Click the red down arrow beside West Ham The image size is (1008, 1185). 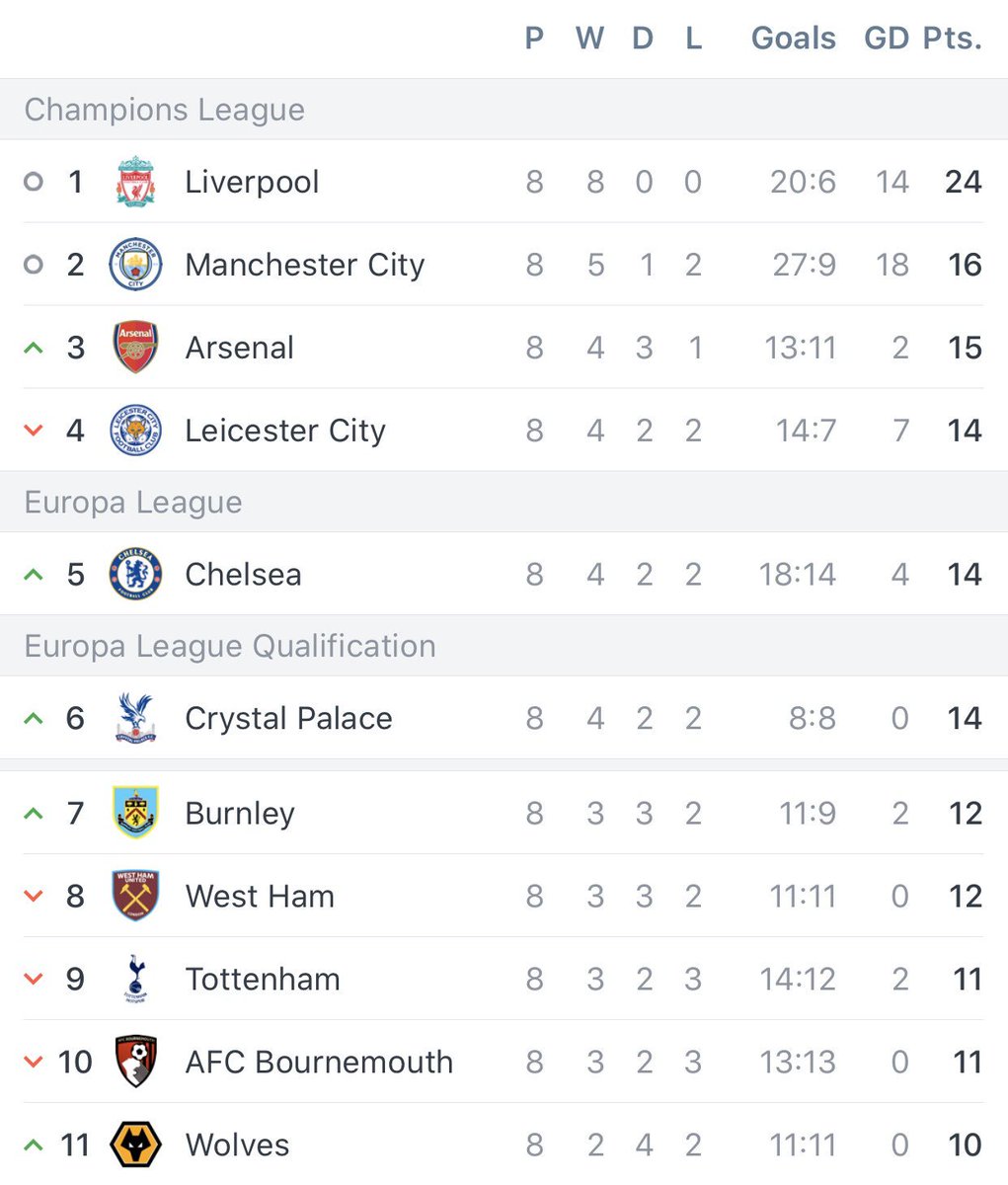pyautogui.click(x=34, y=896)
